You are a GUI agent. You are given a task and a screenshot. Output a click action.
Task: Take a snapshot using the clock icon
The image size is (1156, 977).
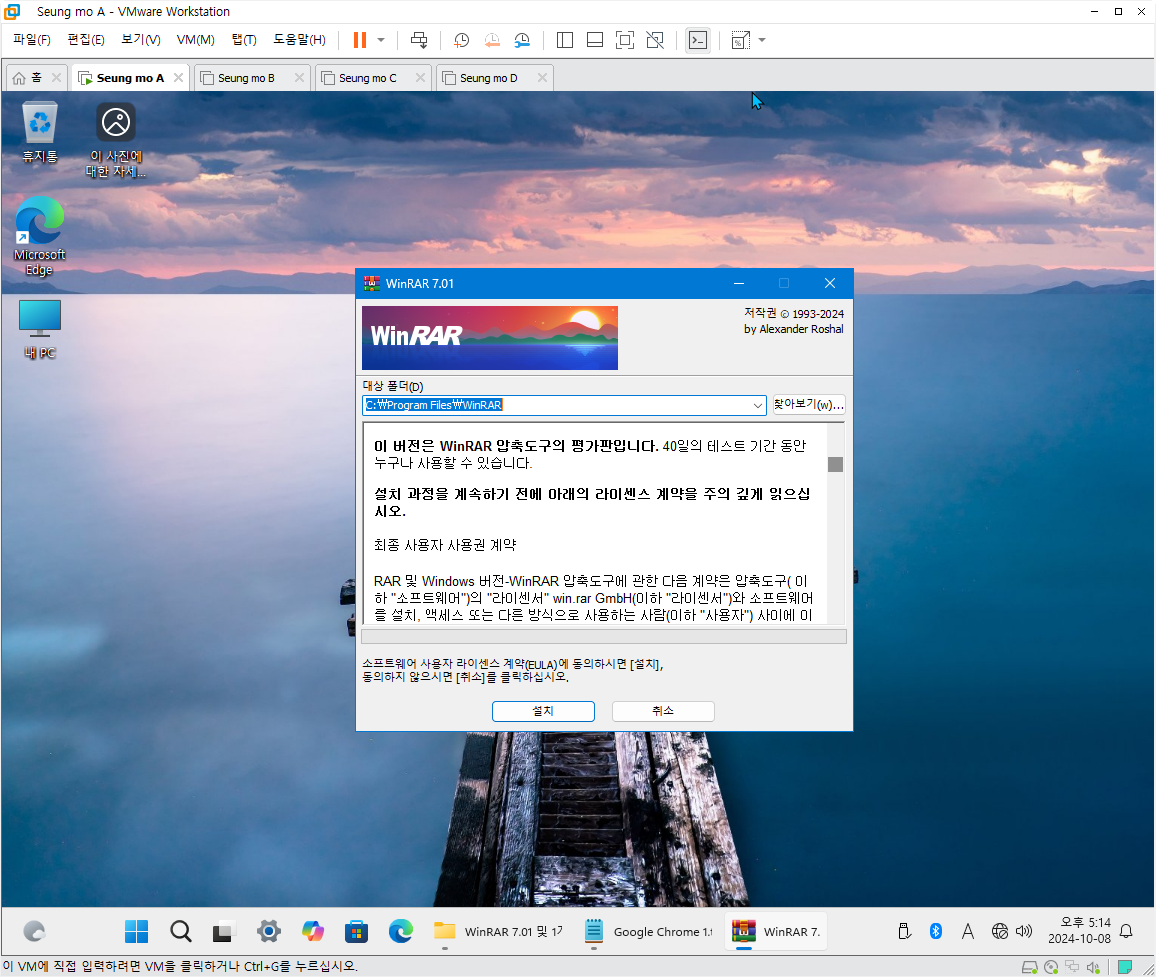(x=462, y=40)
